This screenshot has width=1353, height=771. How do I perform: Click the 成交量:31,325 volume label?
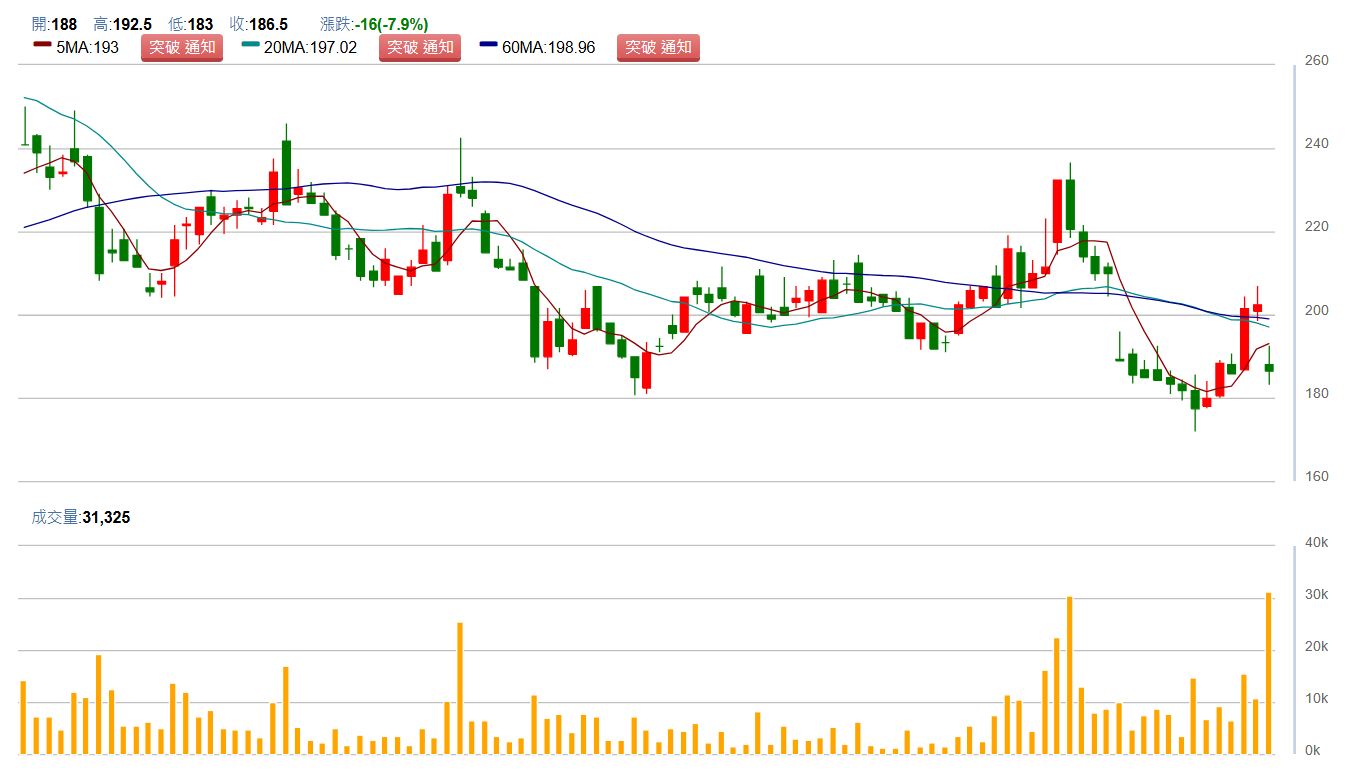point(81,517)
